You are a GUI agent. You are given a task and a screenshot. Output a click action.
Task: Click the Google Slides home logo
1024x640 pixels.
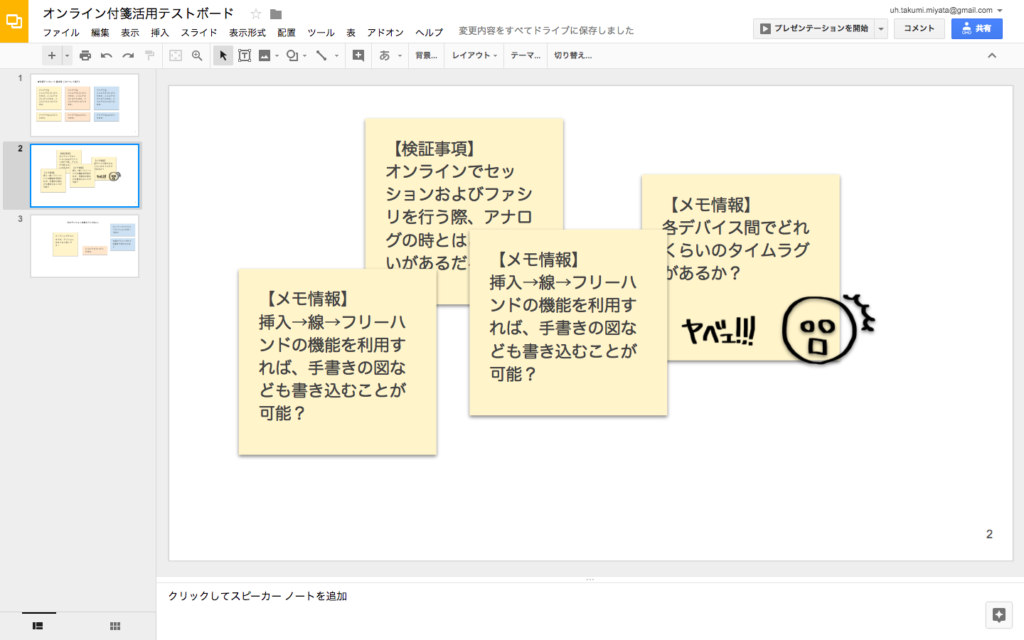click(14, 20)
